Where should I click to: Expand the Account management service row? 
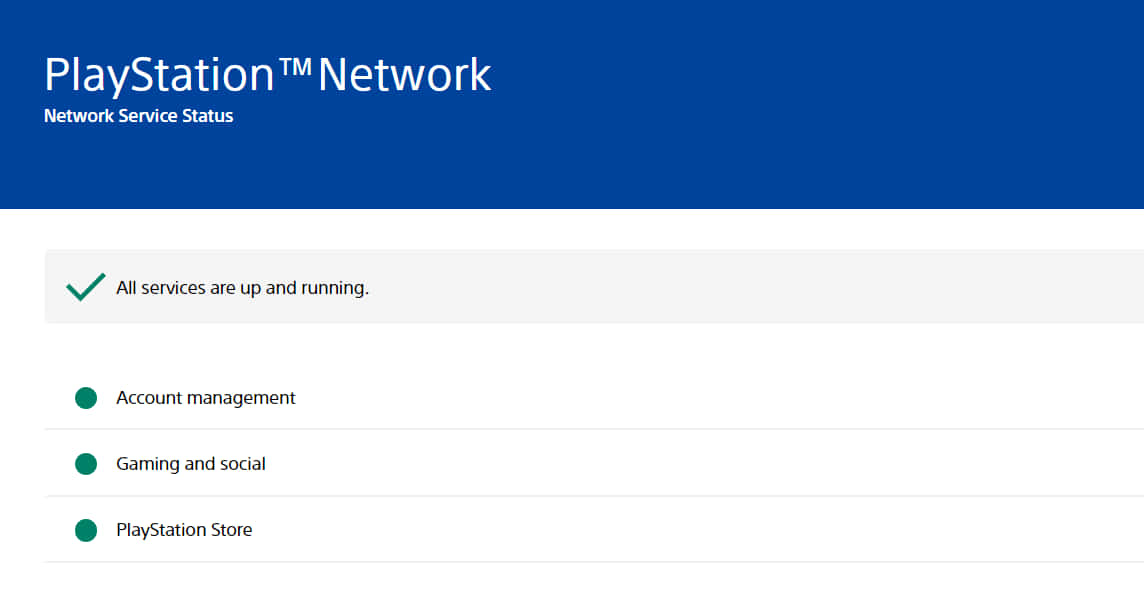594,398
